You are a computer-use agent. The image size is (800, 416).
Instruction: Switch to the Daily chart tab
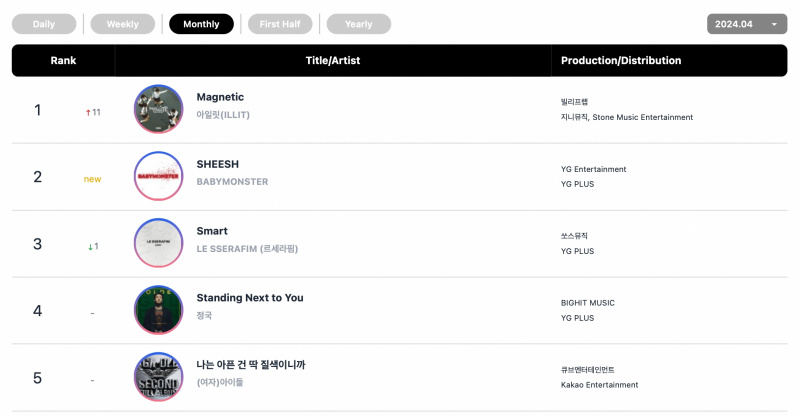(x=44, y=24)
